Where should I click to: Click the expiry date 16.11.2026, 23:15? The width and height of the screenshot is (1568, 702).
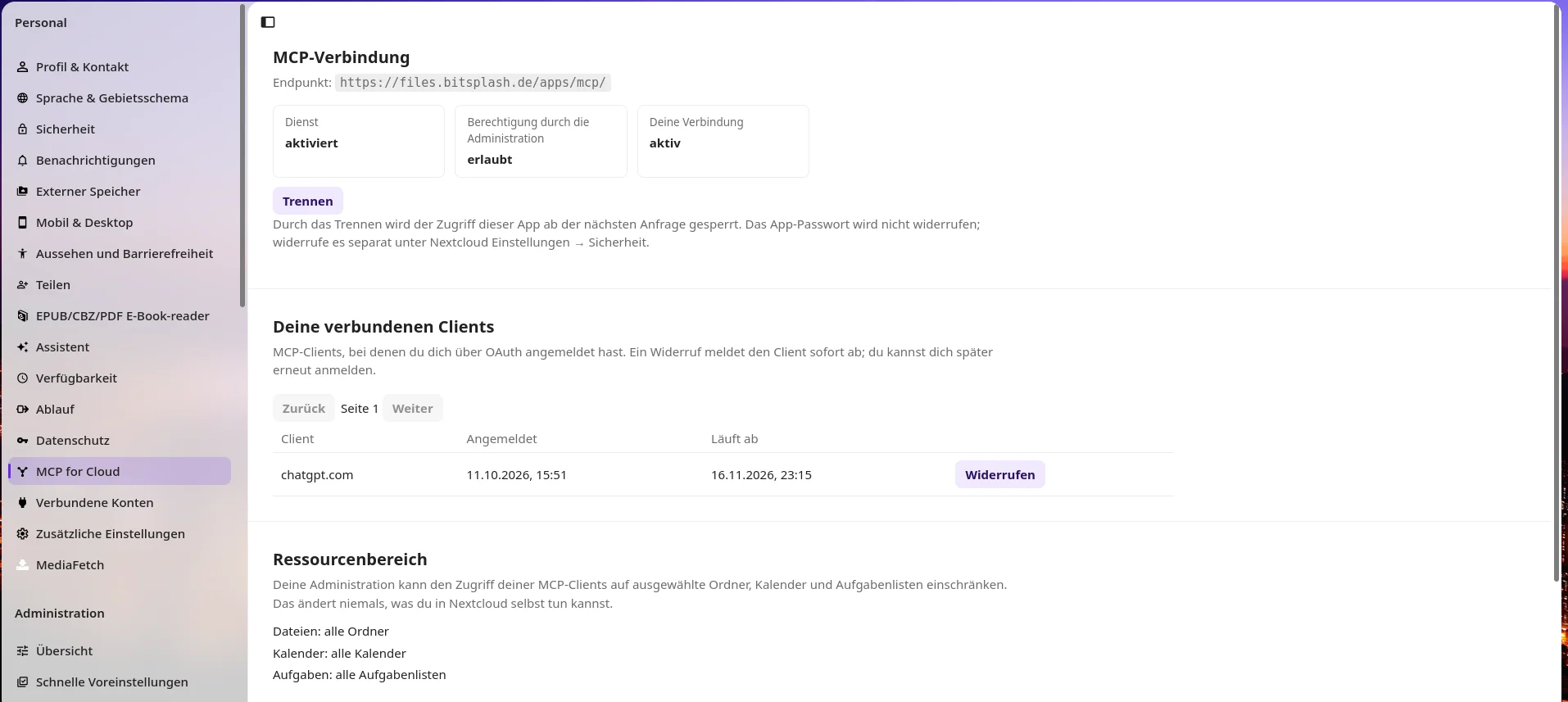761,475
